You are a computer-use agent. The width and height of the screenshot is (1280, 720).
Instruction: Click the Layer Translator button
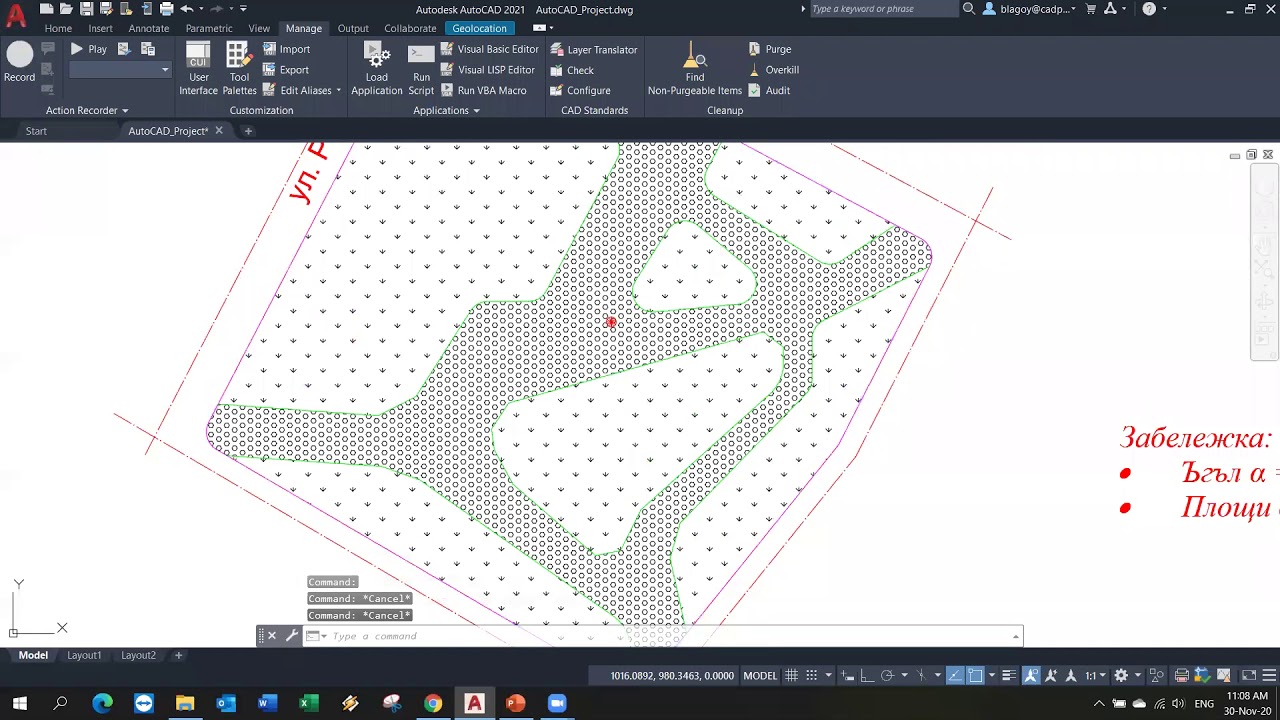point(593,49)
